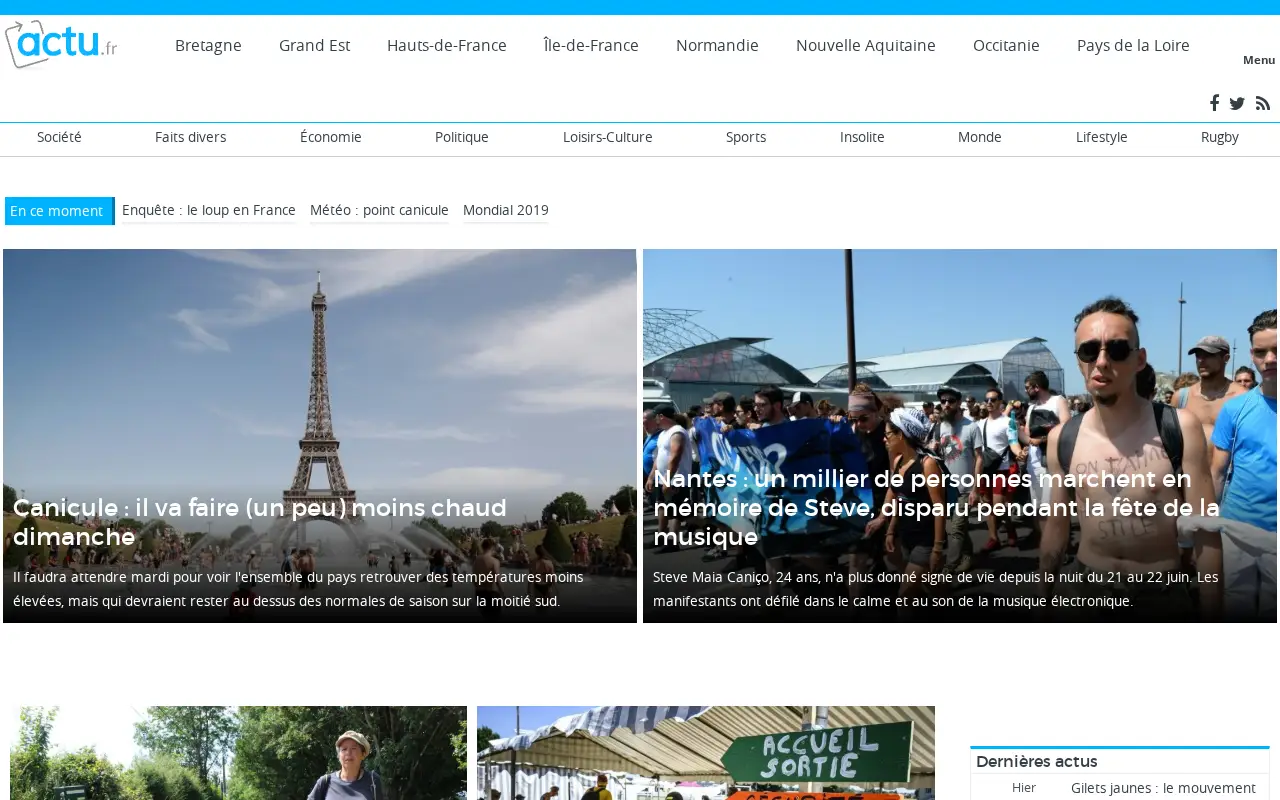Open Nouvelle Aquitaine region
Screen dimensions: 1280x800
click(x=866, y=45)
